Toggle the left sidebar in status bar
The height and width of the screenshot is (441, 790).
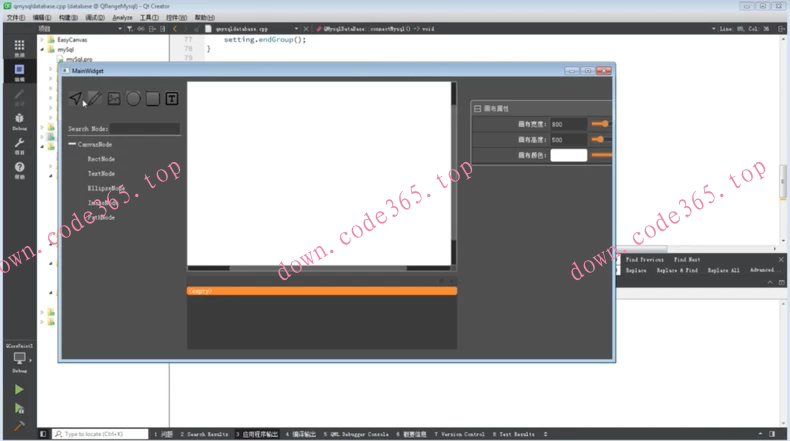(43, 434)
